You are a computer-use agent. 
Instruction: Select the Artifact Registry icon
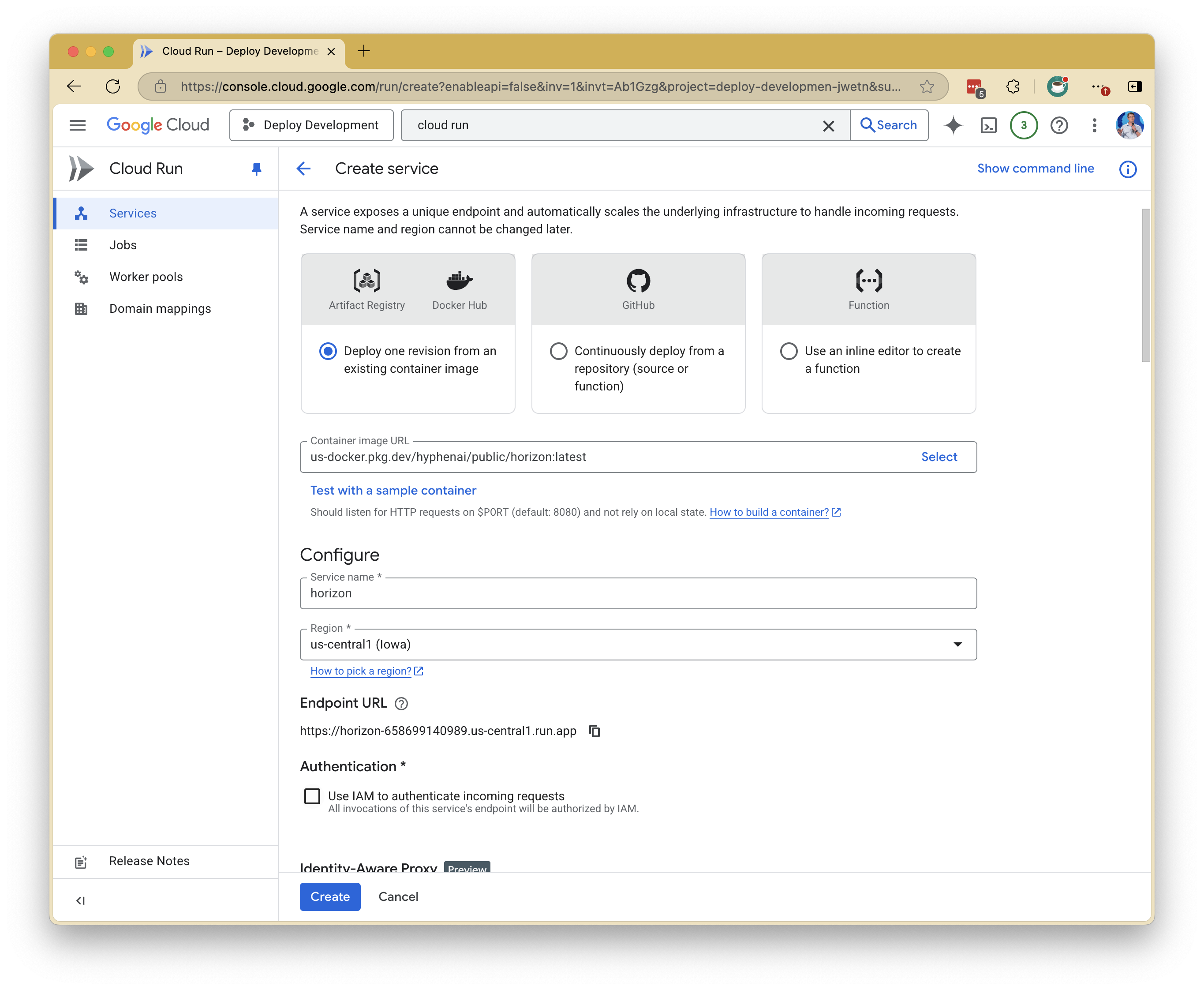[366, 280]
